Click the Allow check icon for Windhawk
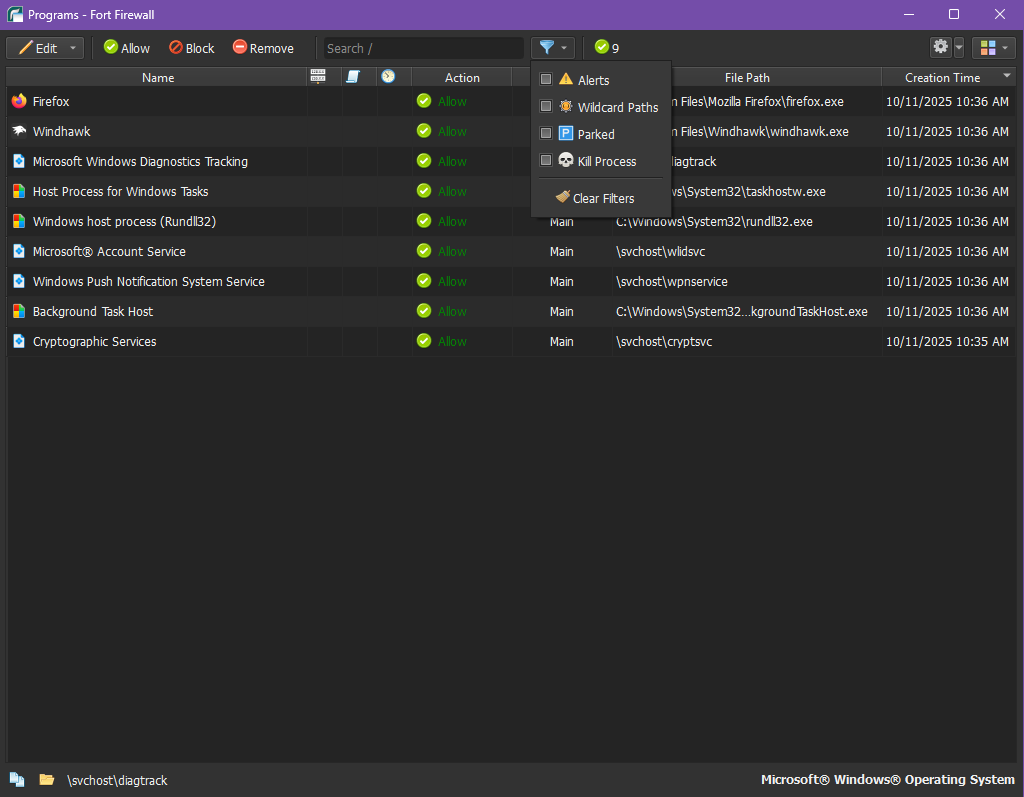Viewport: 1024px width, 797px height. coord(424,131)
